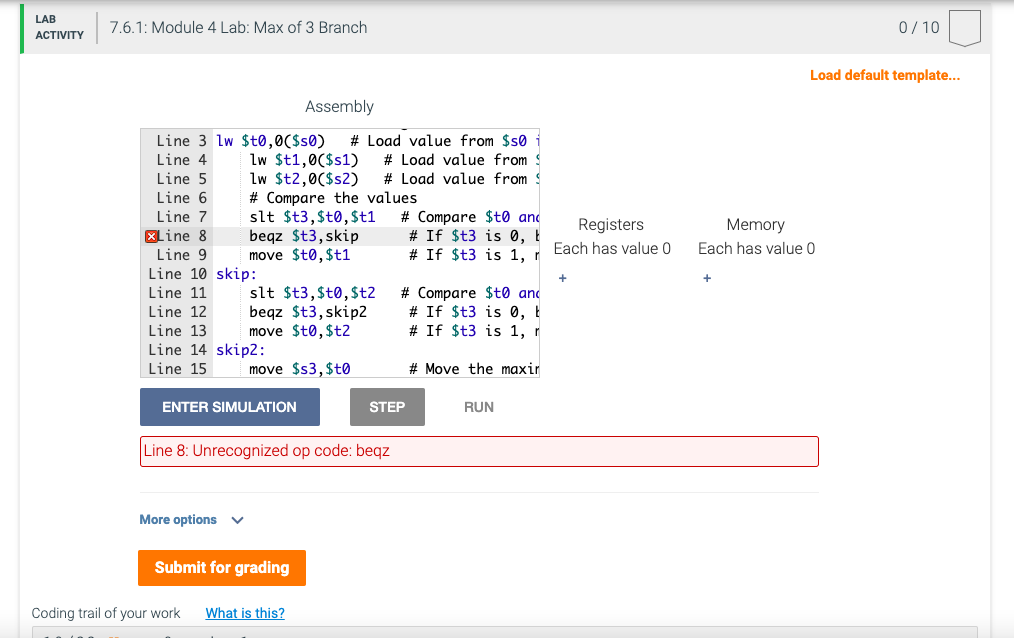
Task: Add a memory value using the plus icon
Action: click(707, 278)
